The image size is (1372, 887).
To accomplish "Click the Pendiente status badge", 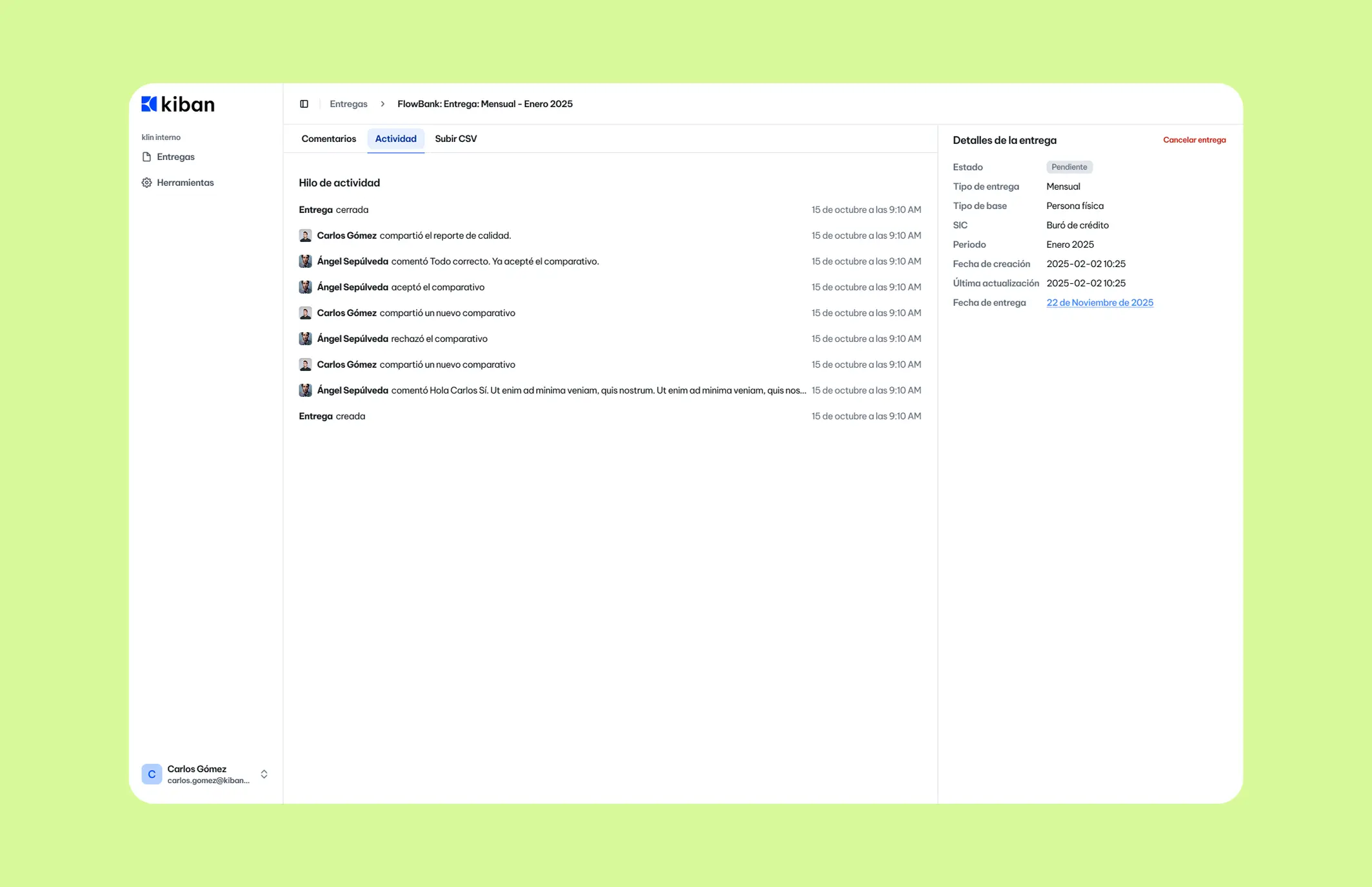I will pyautogui.click(x=1069, y=167).
